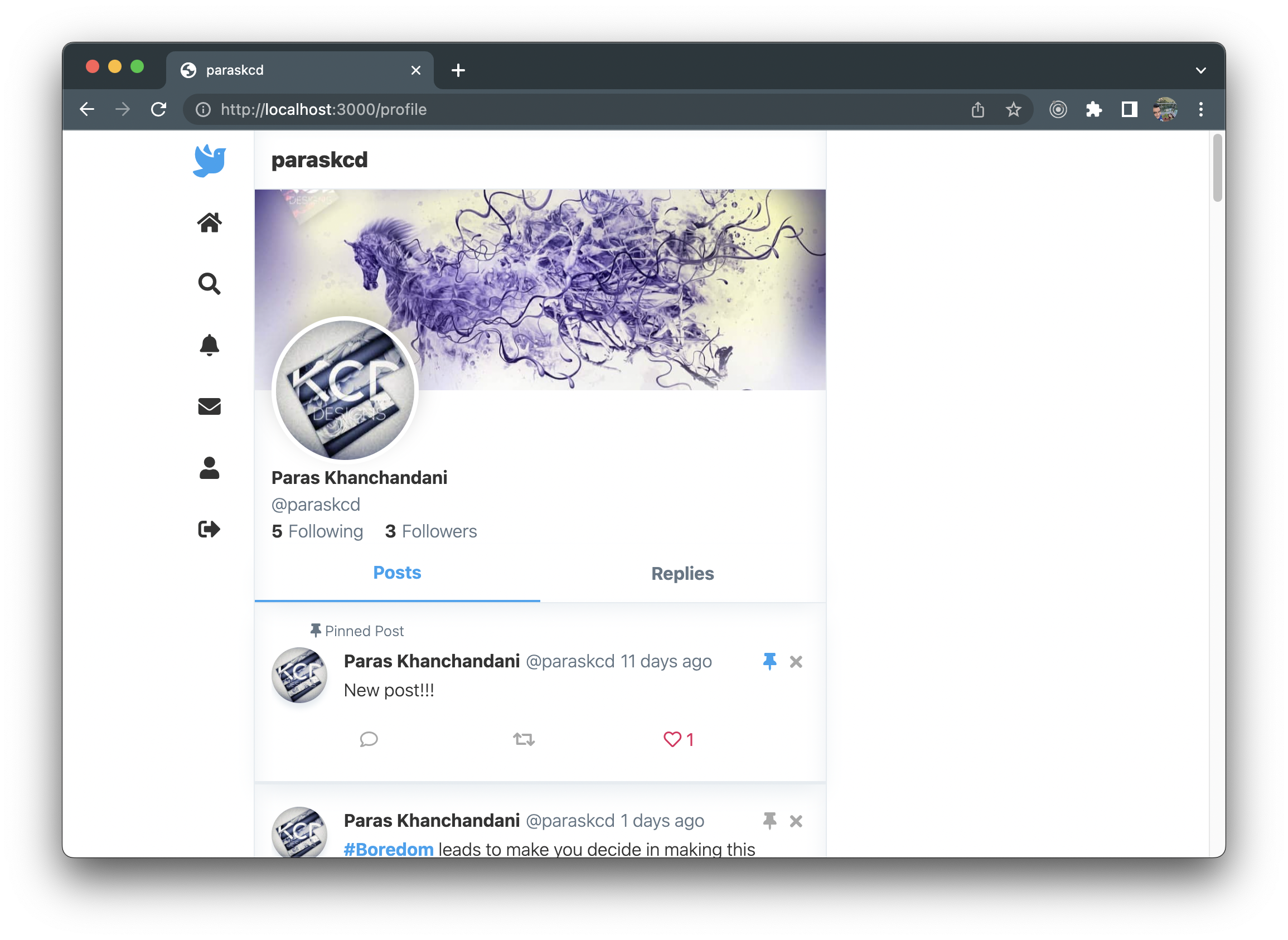Switch to the Replies tab
1288x940 pixels.
click(x=682, y=574)
